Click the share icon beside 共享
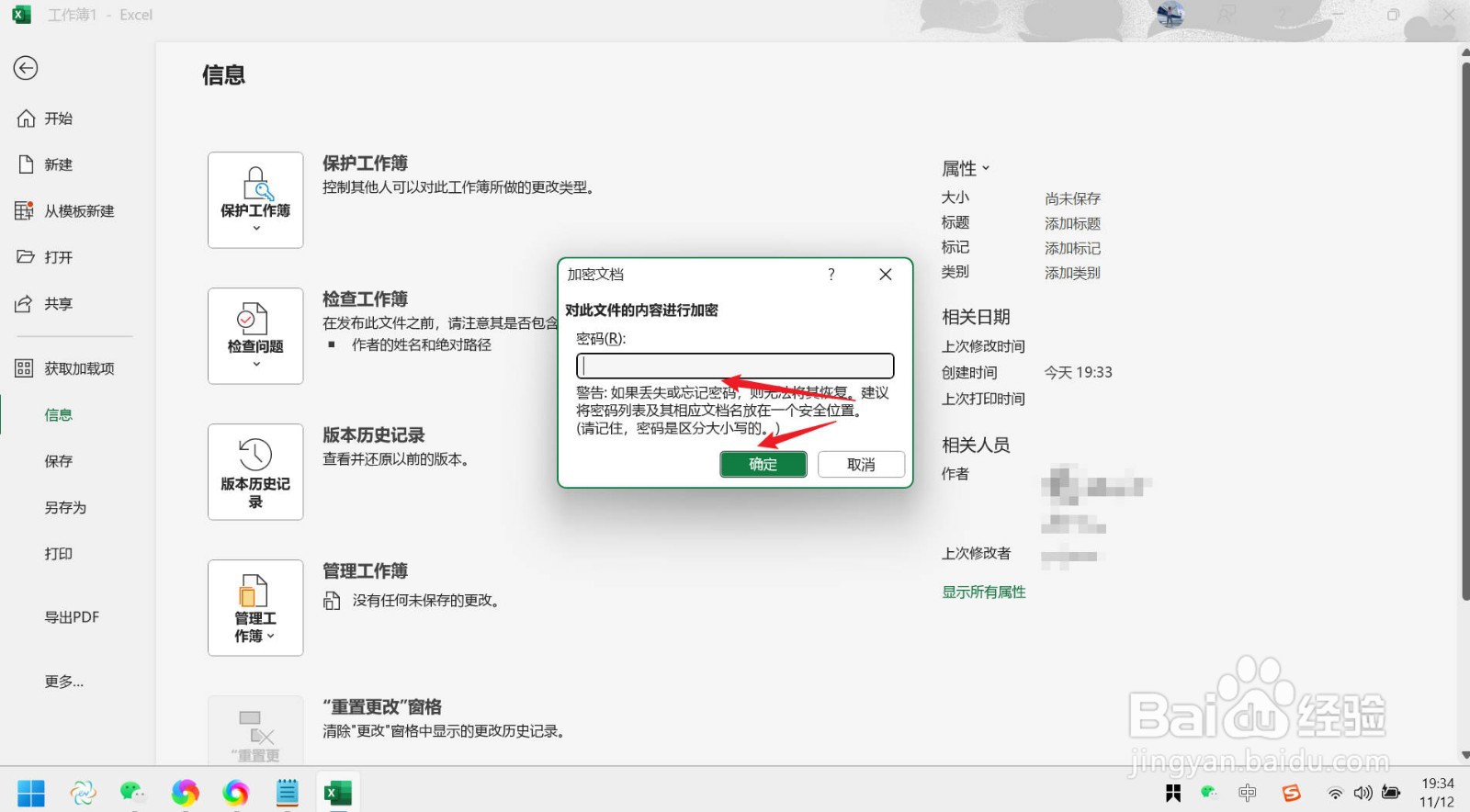 25,304
